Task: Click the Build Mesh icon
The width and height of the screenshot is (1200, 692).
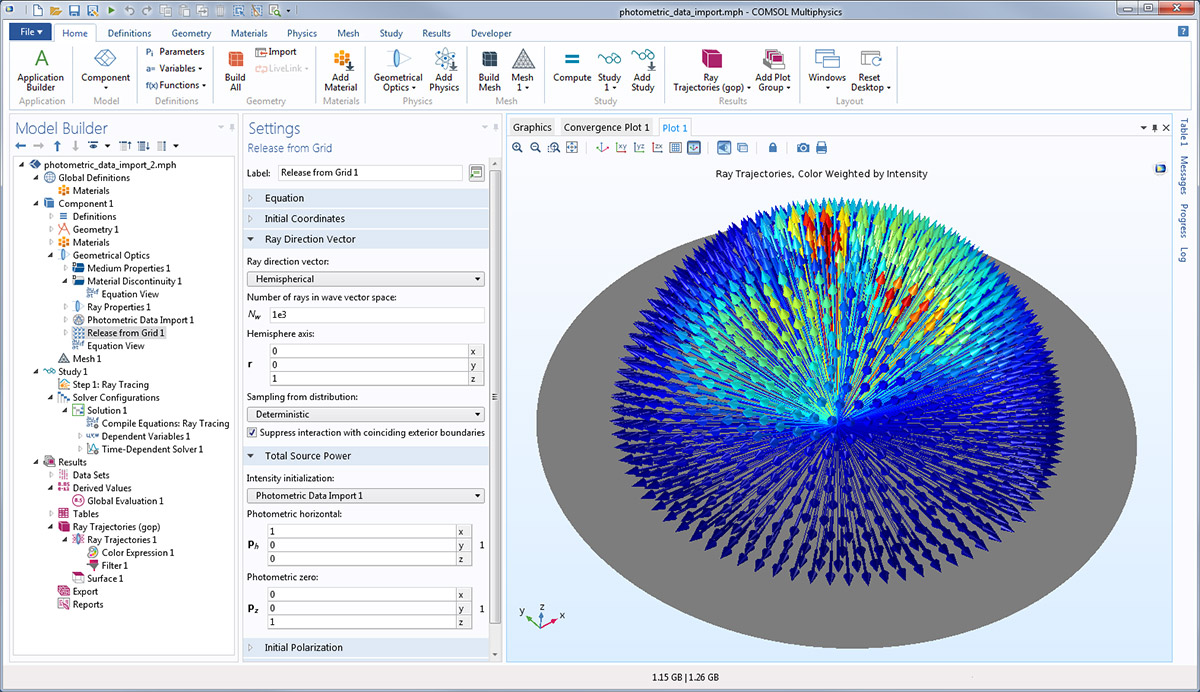Action: pos(489,68)
